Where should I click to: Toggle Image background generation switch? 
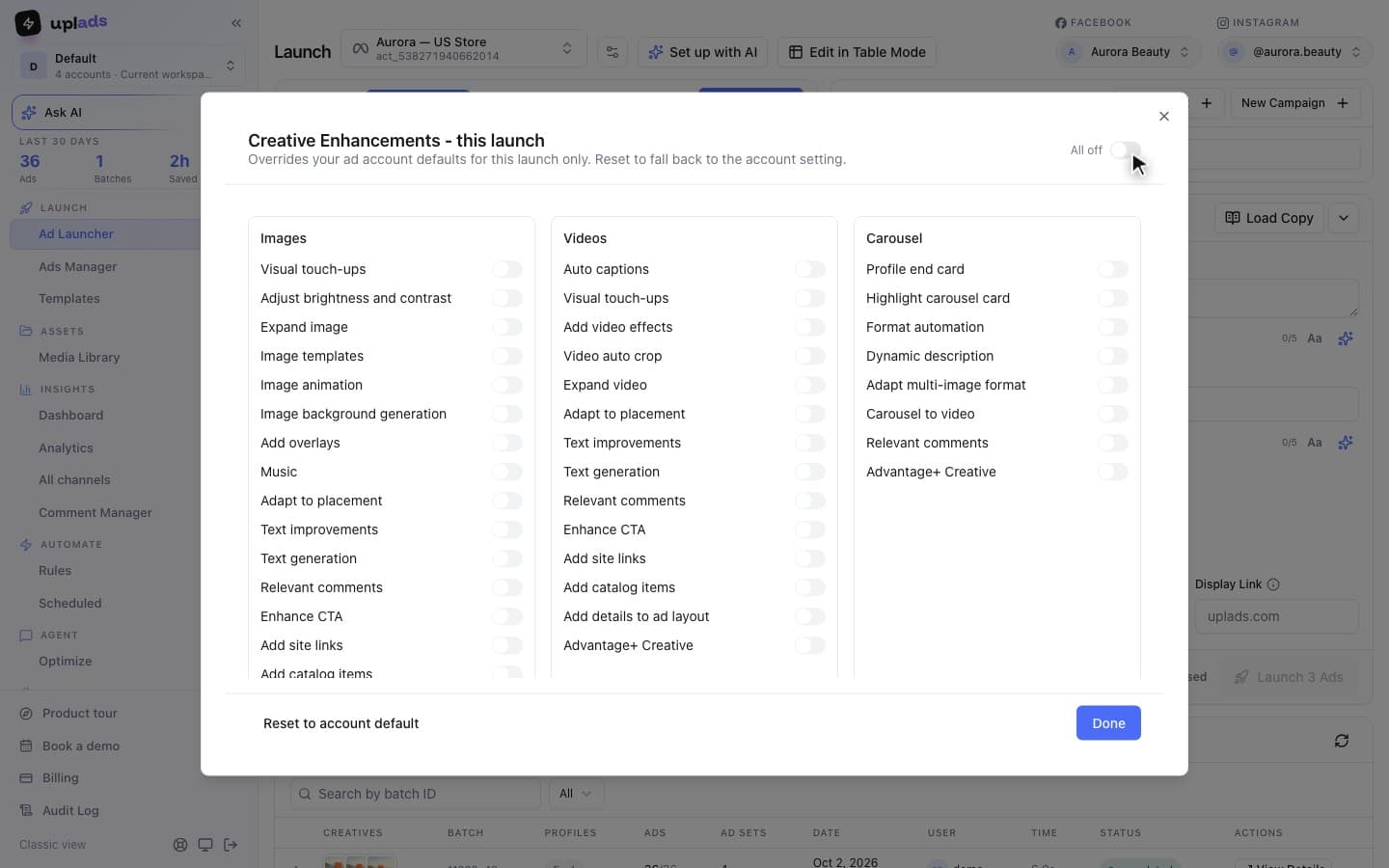[507, 414]
